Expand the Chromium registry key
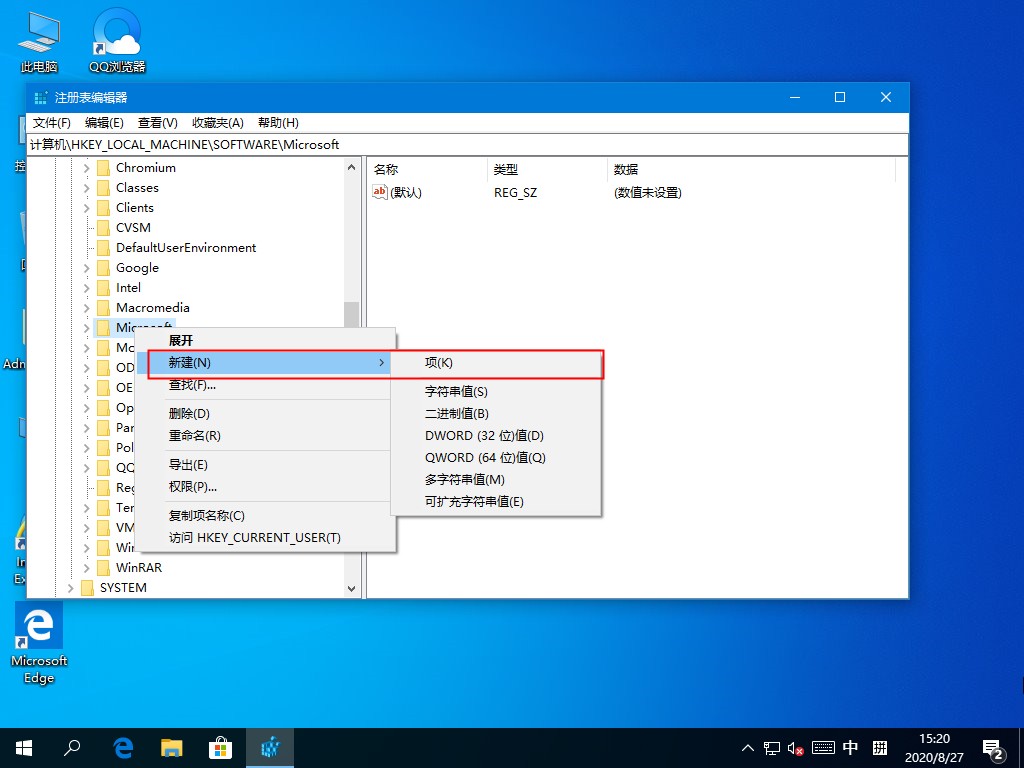 pyautogui.click(x=85, y=167)
